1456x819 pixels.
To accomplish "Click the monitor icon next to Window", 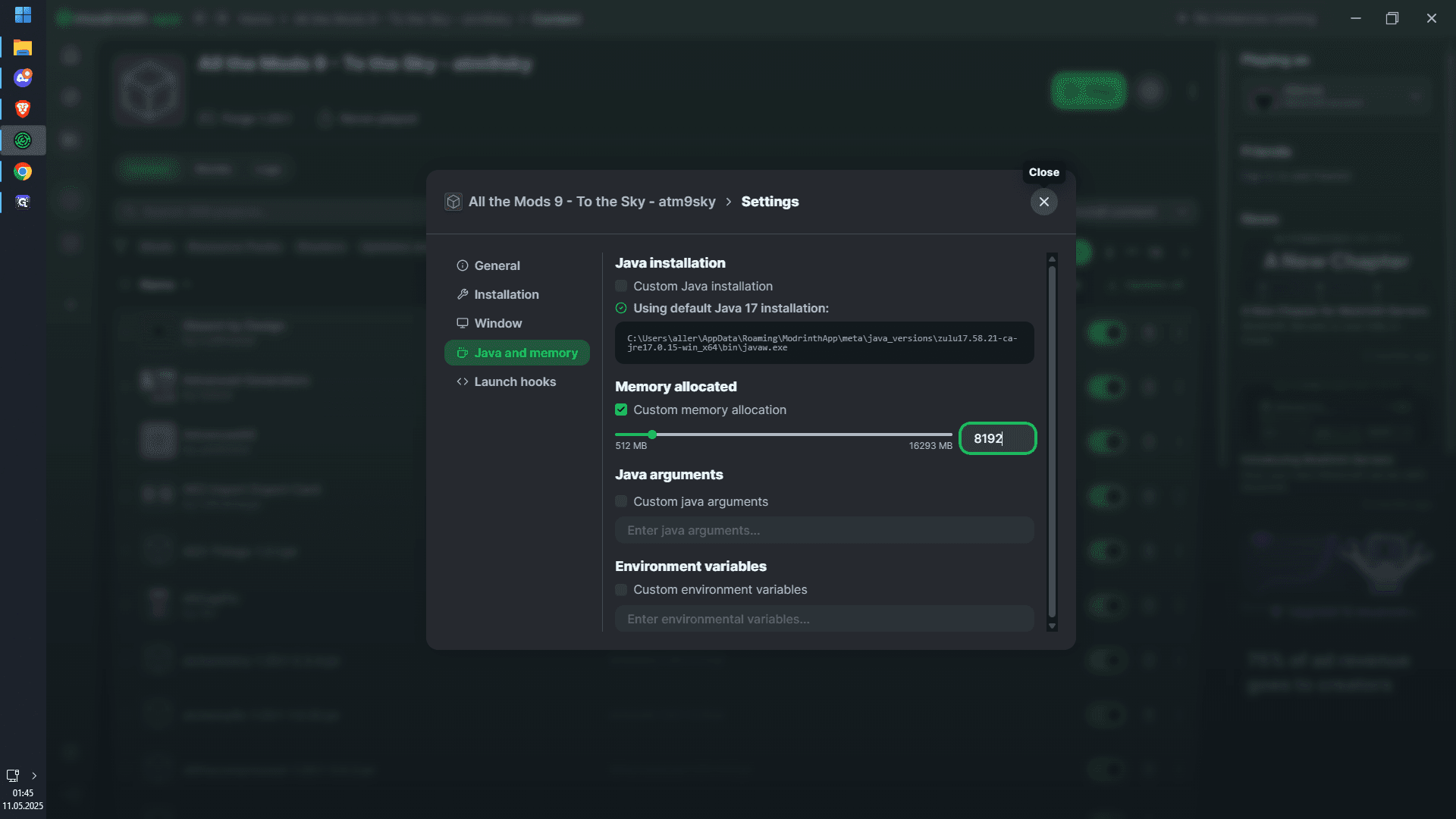I will pos(462,323).
